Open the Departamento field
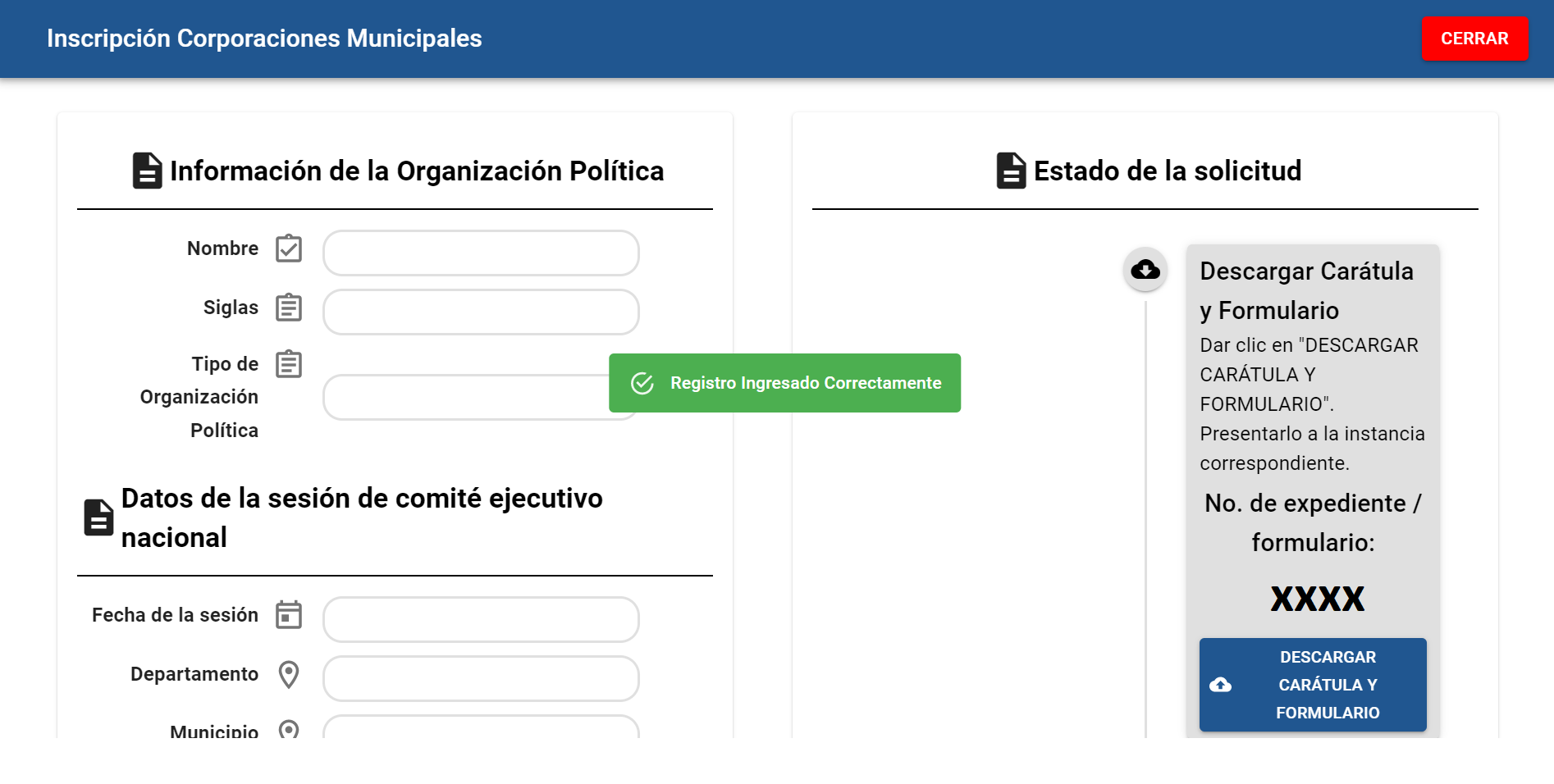 pyautogui.click(x=481, y=678)
